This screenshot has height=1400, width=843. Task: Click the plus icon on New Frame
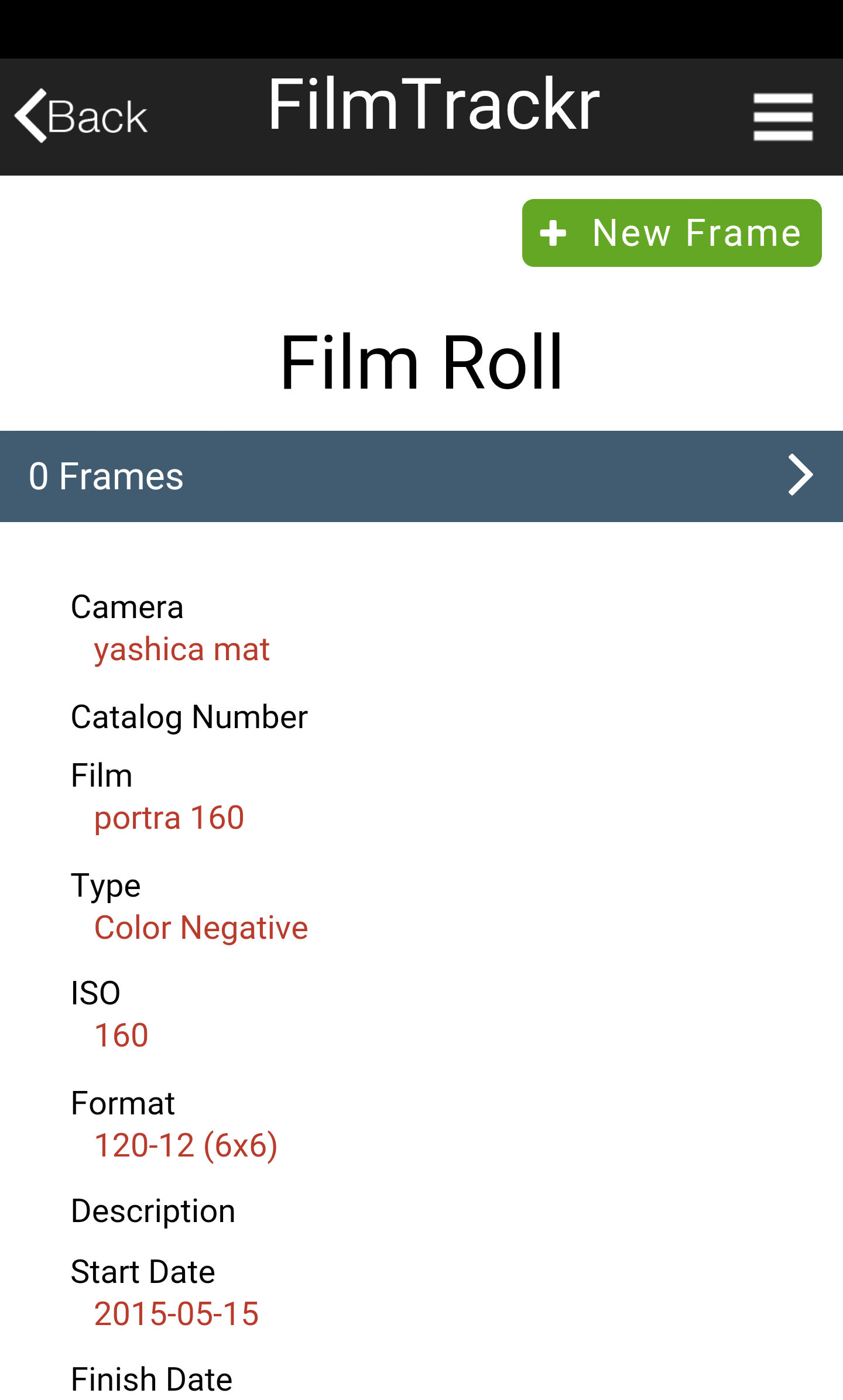tap(553, 233)
